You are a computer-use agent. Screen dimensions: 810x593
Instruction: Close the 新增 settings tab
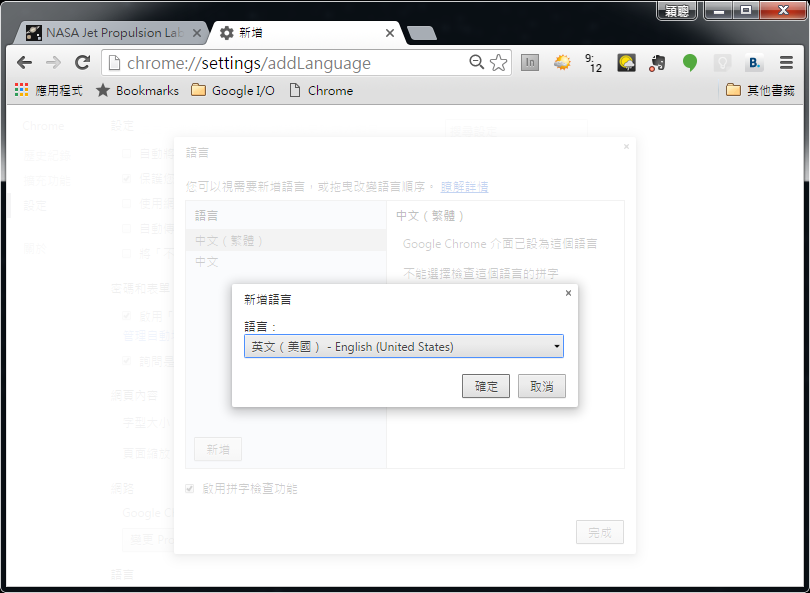click(x=390, y=33)
